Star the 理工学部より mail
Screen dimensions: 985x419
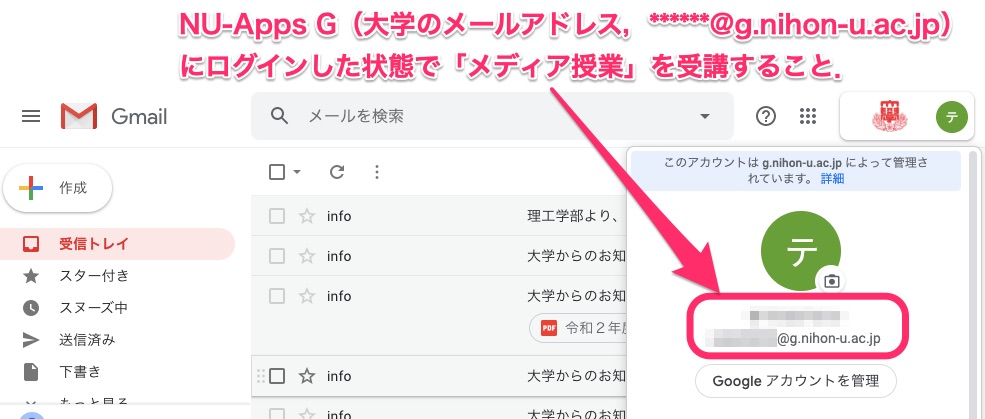[307, 216]
